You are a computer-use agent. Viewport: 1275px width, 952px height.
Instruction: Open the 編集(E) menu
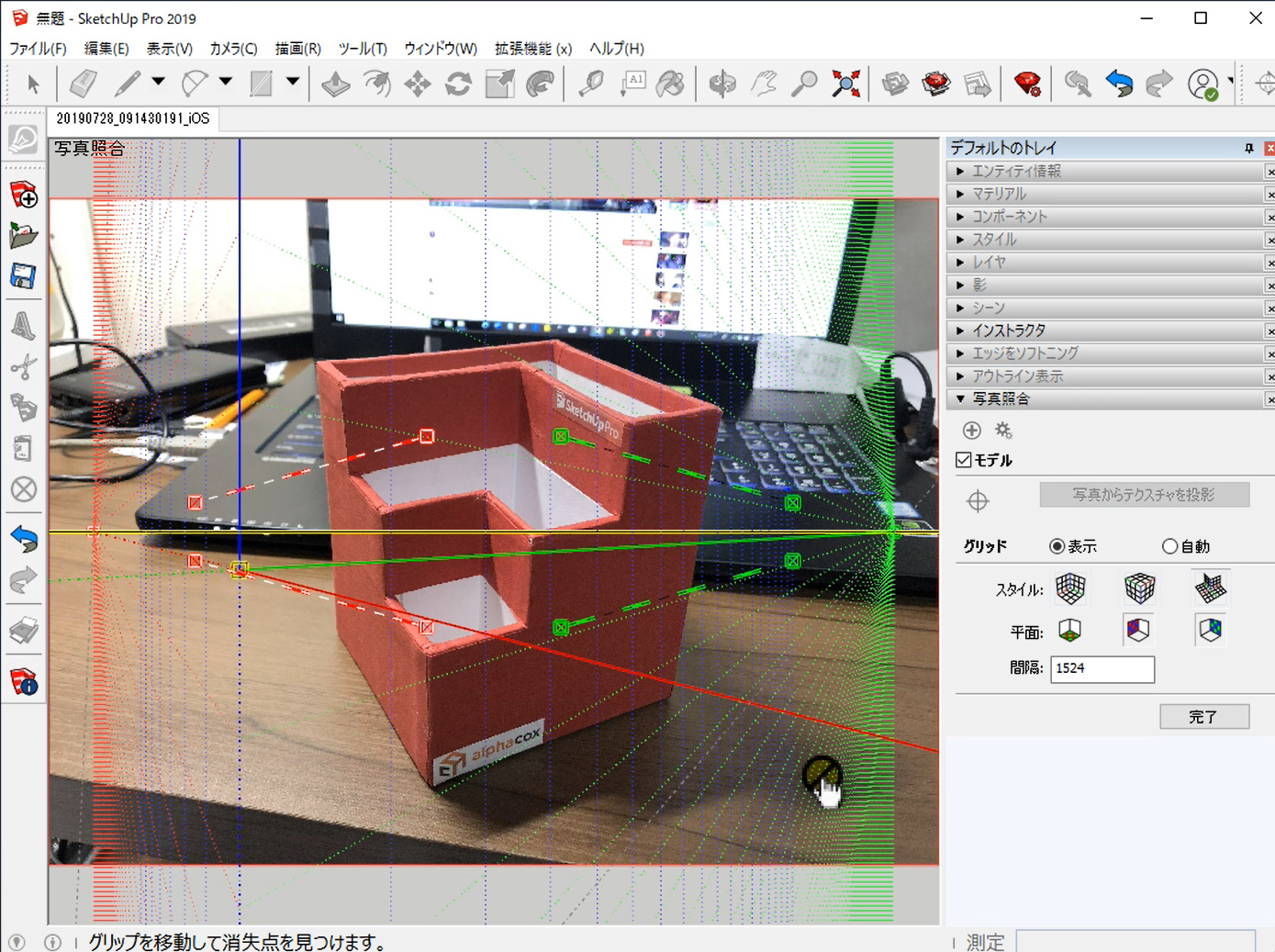click(106, 49)
